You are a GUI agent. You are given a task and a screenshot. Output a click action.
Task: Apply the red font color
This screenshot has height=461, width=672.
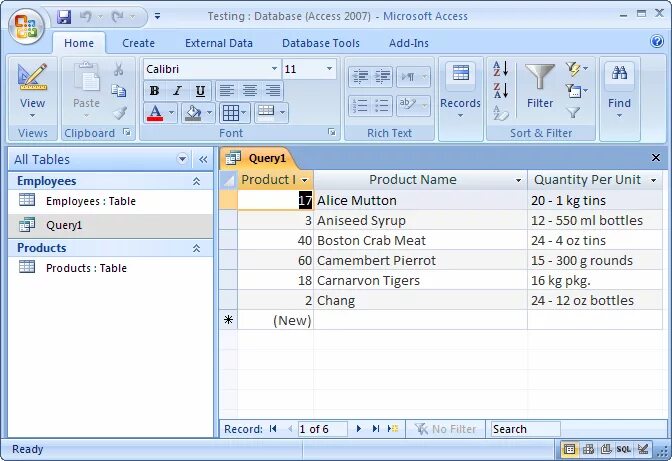[155, 113]
